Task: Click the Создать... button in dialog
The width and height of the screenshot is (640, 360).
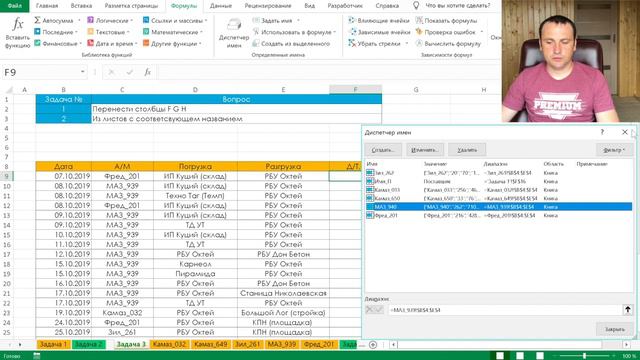Action: pos(383,150)
